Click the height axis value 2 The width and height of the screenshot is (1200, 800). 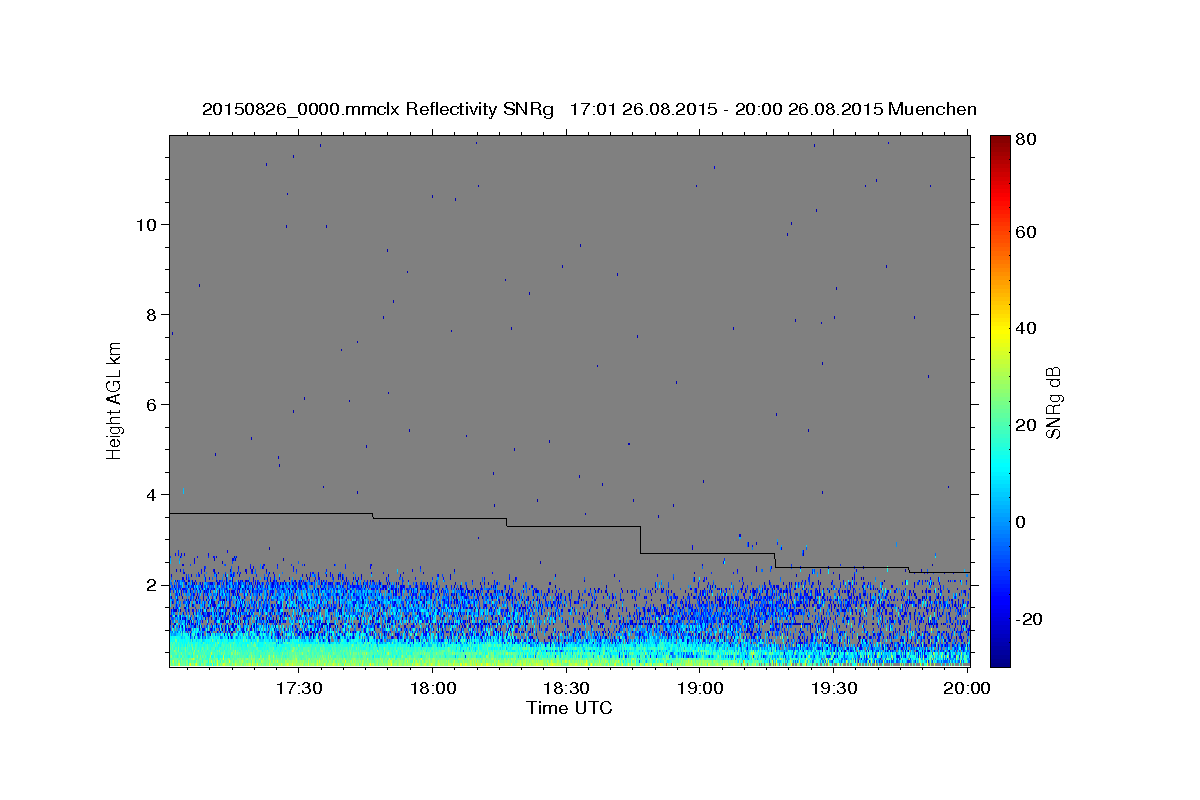point(153,585)
